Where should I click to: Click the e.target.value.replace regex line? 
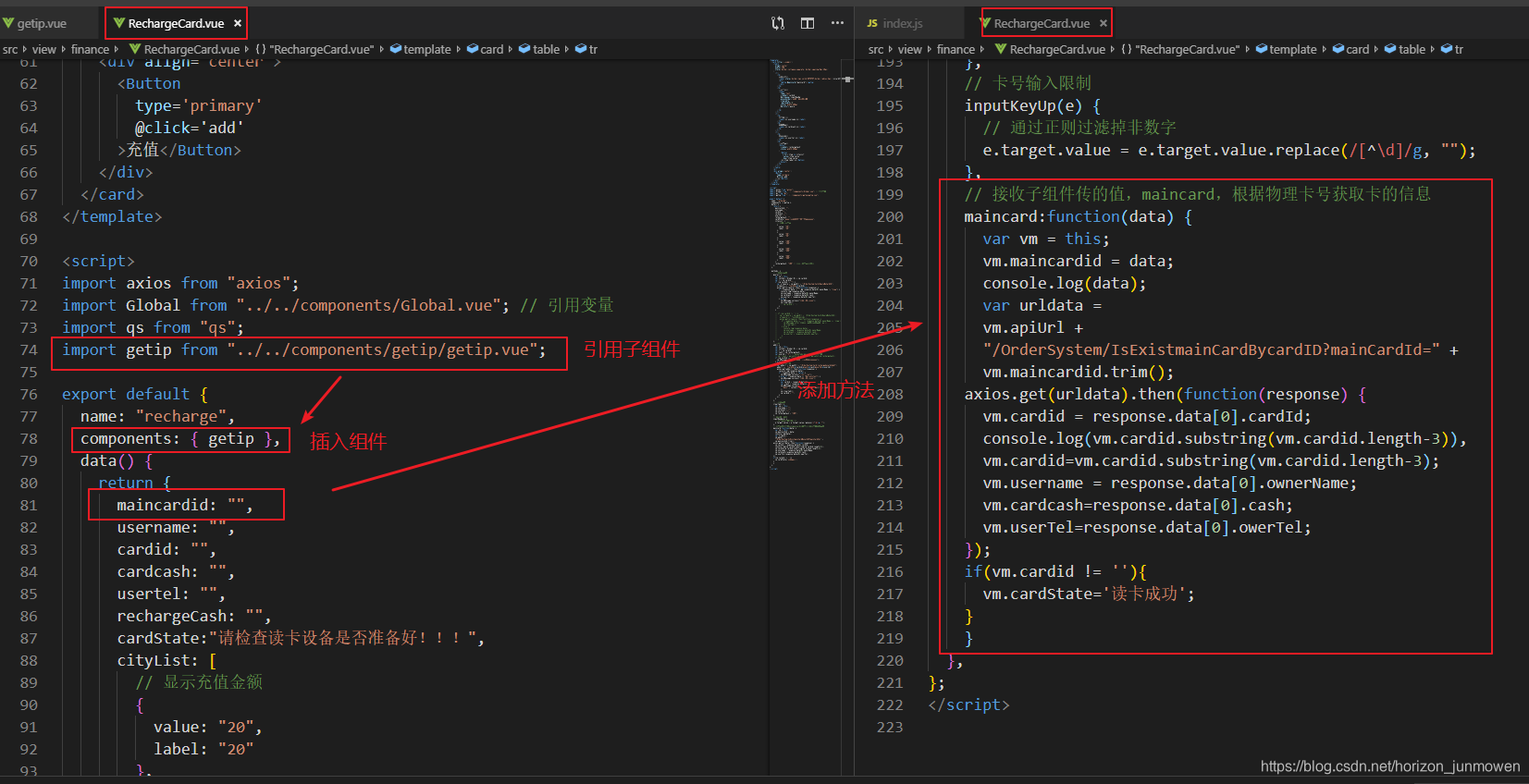[x=1229, y=150]
